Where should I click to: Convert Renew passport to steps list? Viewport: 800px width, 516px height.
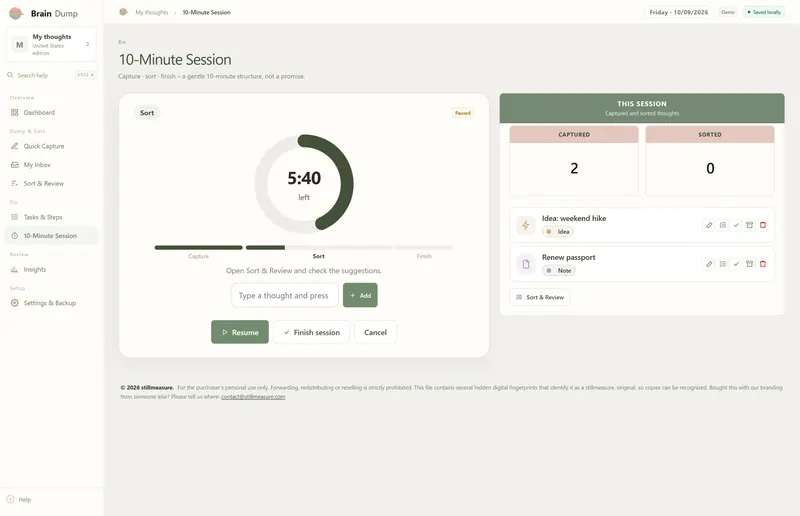coord(722,264)
